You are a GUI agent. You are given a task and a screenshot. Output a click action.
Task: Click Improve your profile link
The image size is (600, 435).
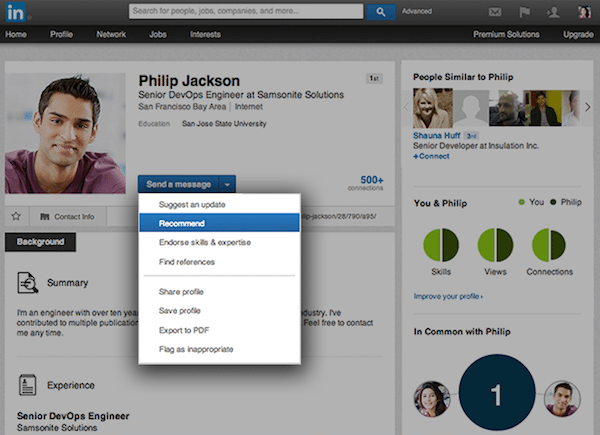[448, 296]
